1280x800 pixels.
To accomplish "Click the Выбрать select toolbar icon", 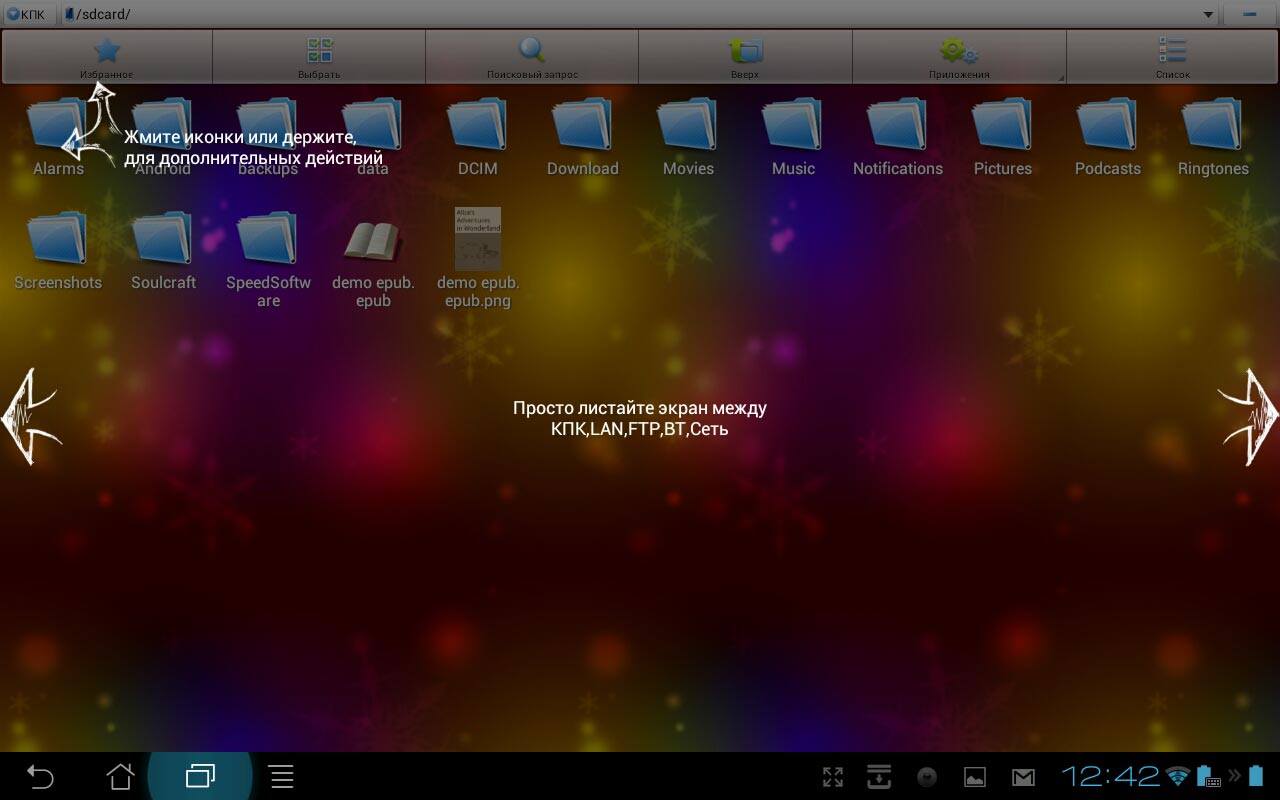I will pos(319,52).
